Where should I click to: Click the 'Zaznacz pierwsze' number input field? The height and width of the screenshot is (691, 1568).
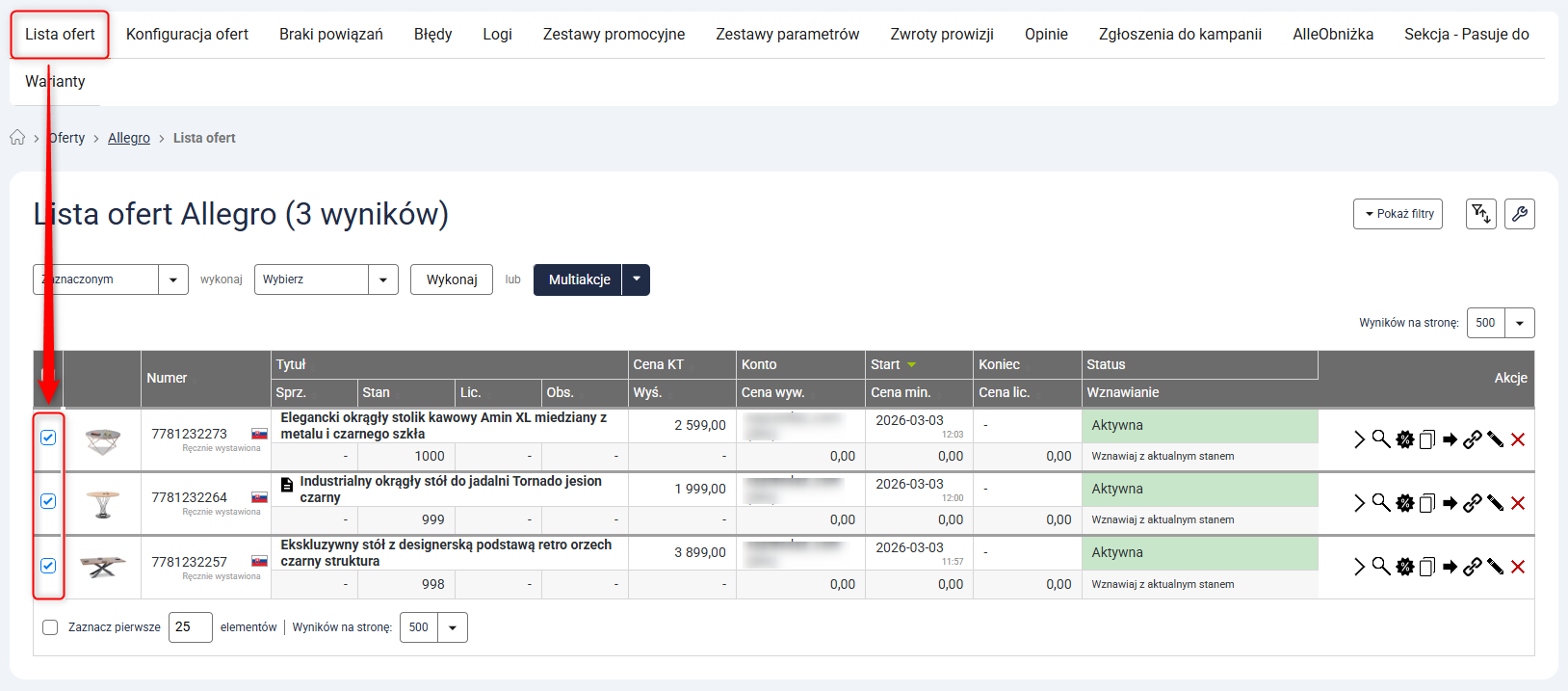point(190,627)
